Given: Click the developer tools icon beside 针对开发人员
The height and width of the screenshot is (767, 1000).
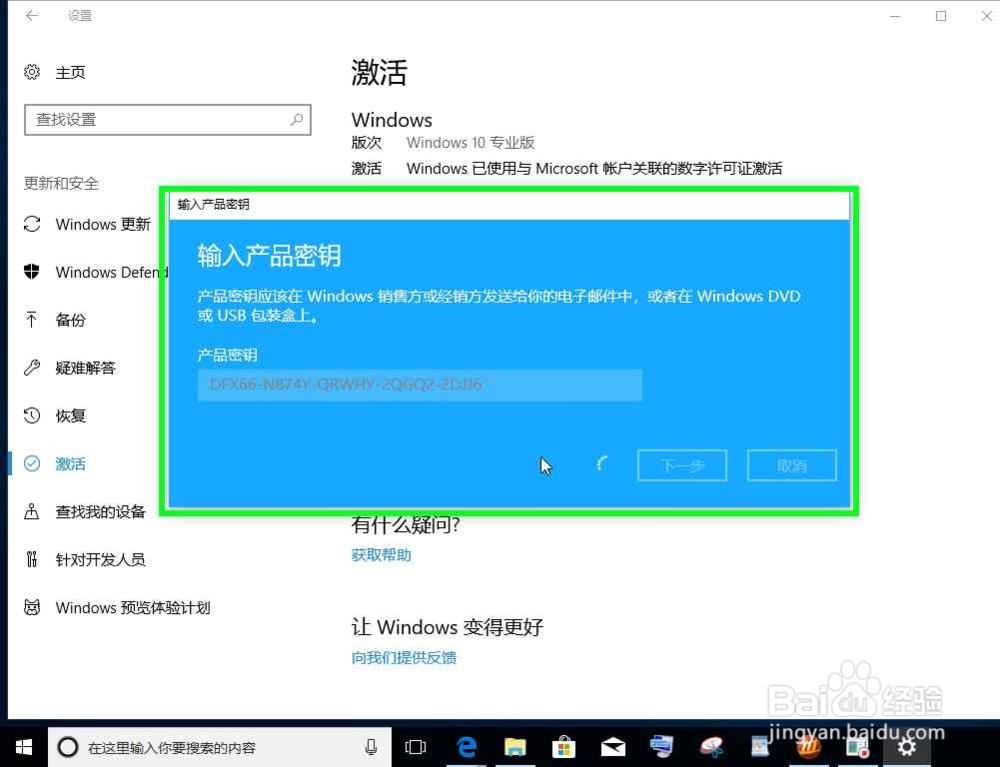Looking at the screenshot, I should point(32,559).
